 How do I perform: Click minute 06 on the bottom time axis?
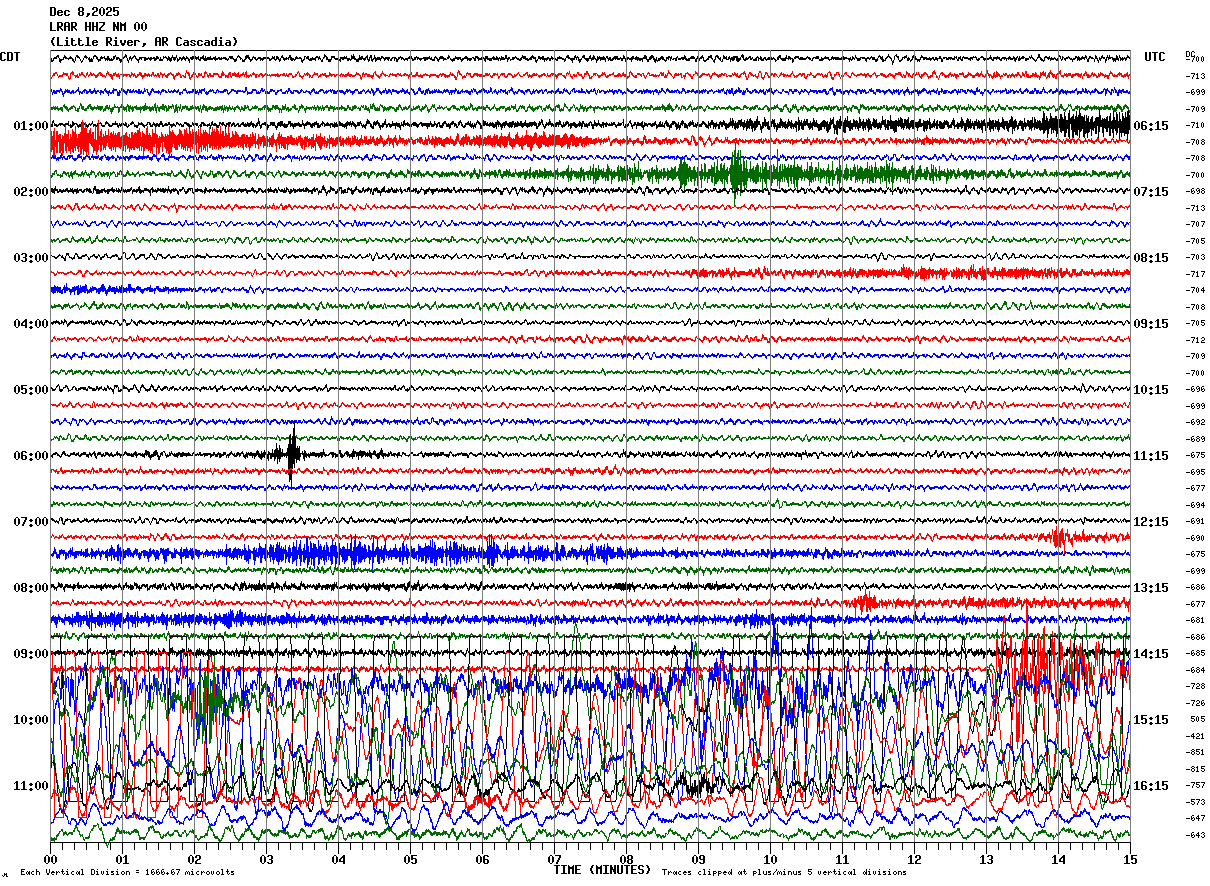(x=482, y=859)
